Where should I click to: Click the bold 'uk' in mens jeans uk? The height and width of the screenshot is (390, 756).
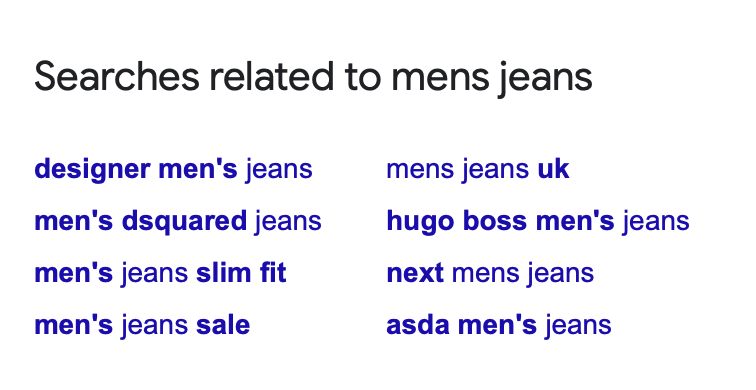tap(554, 169)
